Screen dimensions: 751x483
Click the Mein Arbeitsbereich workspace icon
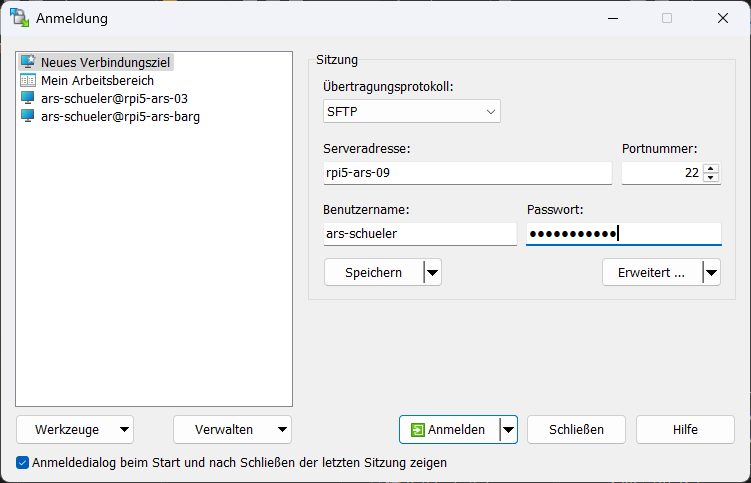[28, 80]
